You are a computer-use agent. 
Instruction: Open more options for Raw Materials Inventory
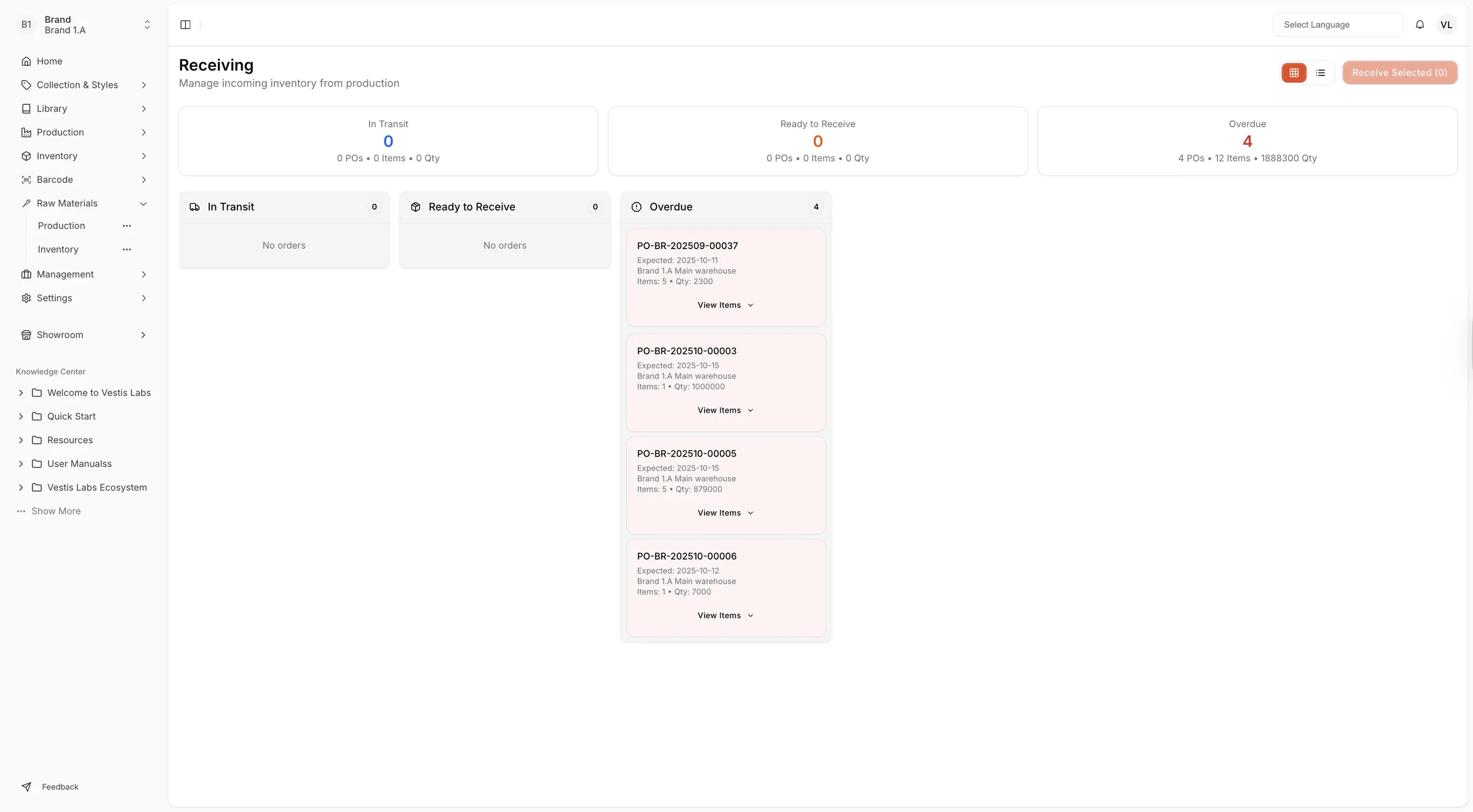(x=126, y=250)
